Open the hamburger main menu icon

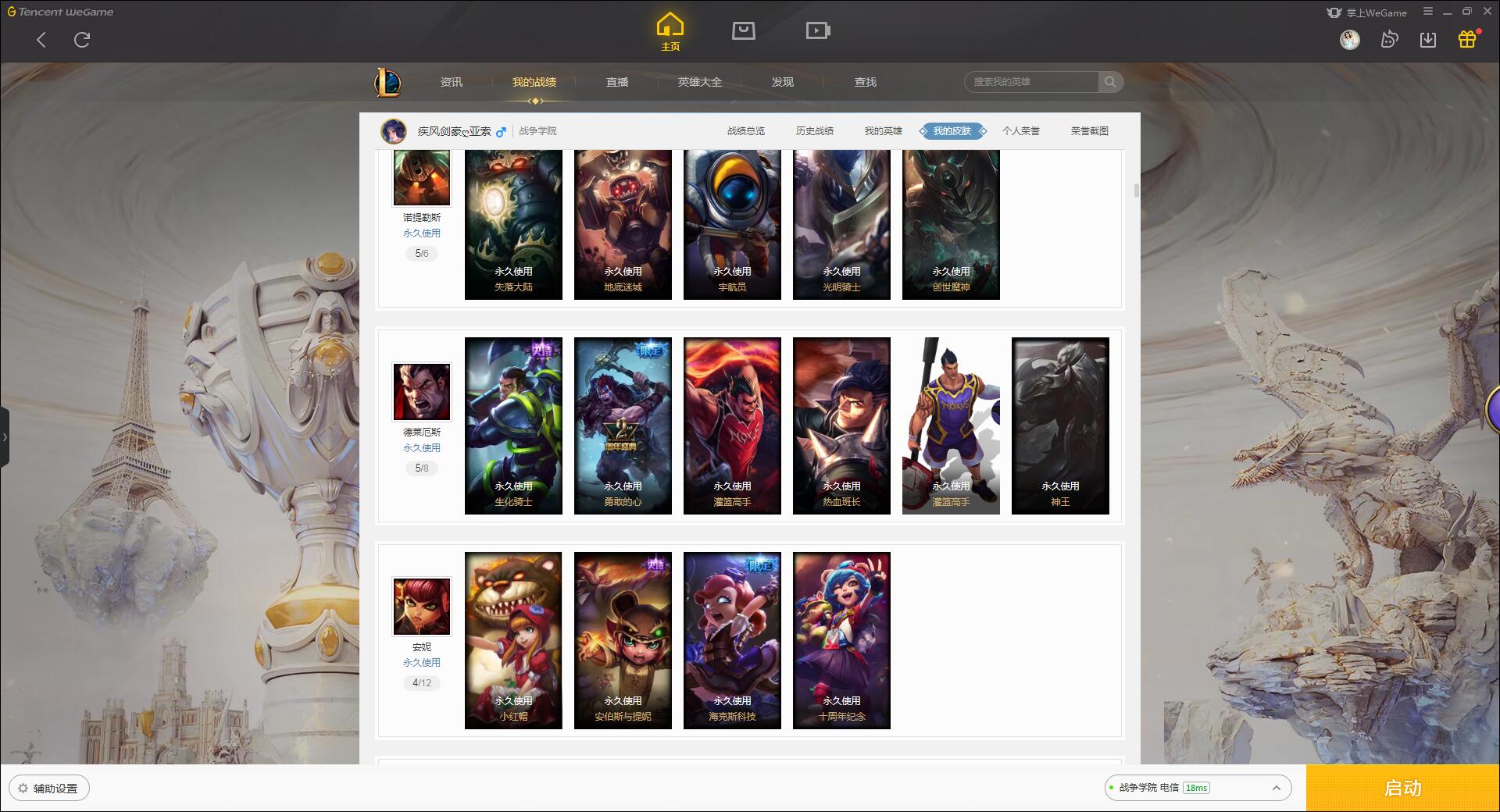pos(1428,12)
